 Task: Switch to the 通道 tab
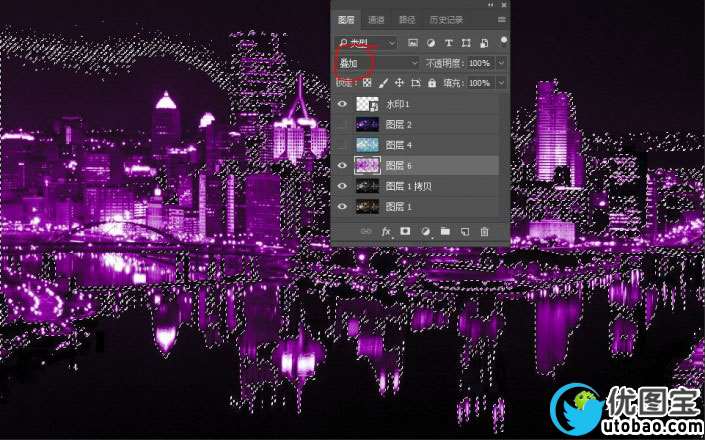[376, 20]
